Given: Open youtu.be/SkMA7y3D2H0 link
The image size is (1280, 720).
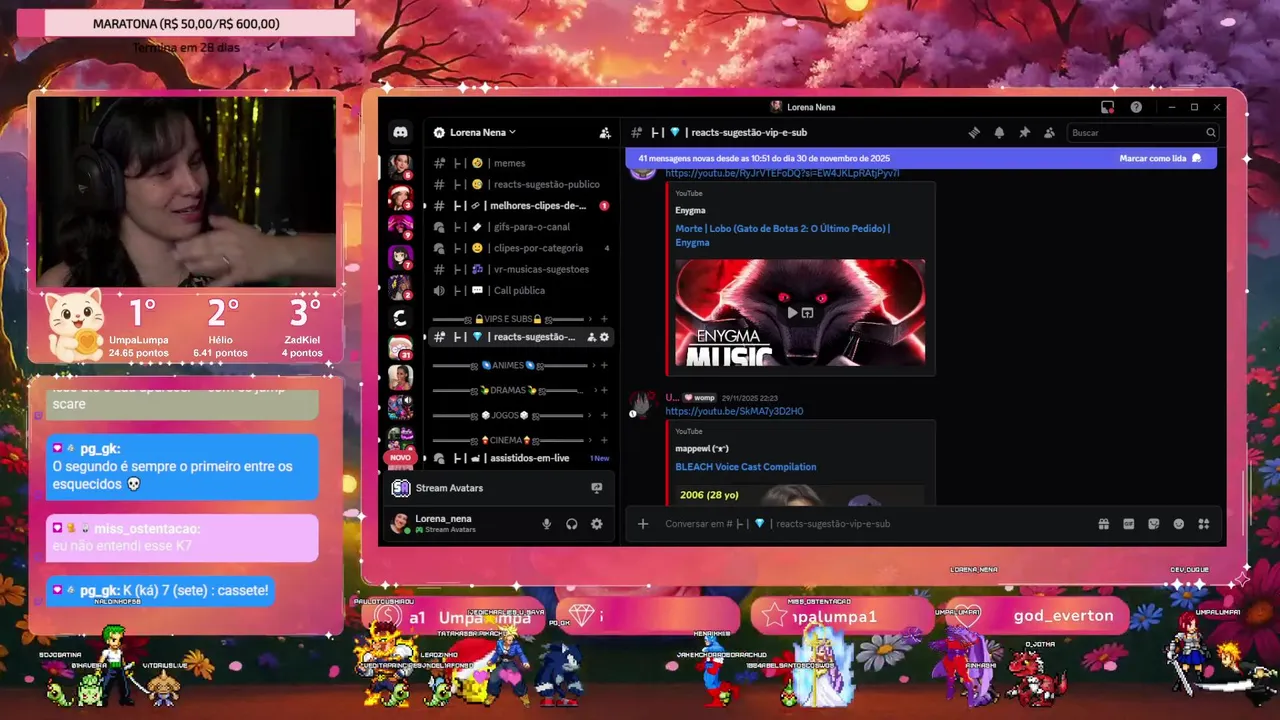Looking at the screenshot, I should [734, 411].
